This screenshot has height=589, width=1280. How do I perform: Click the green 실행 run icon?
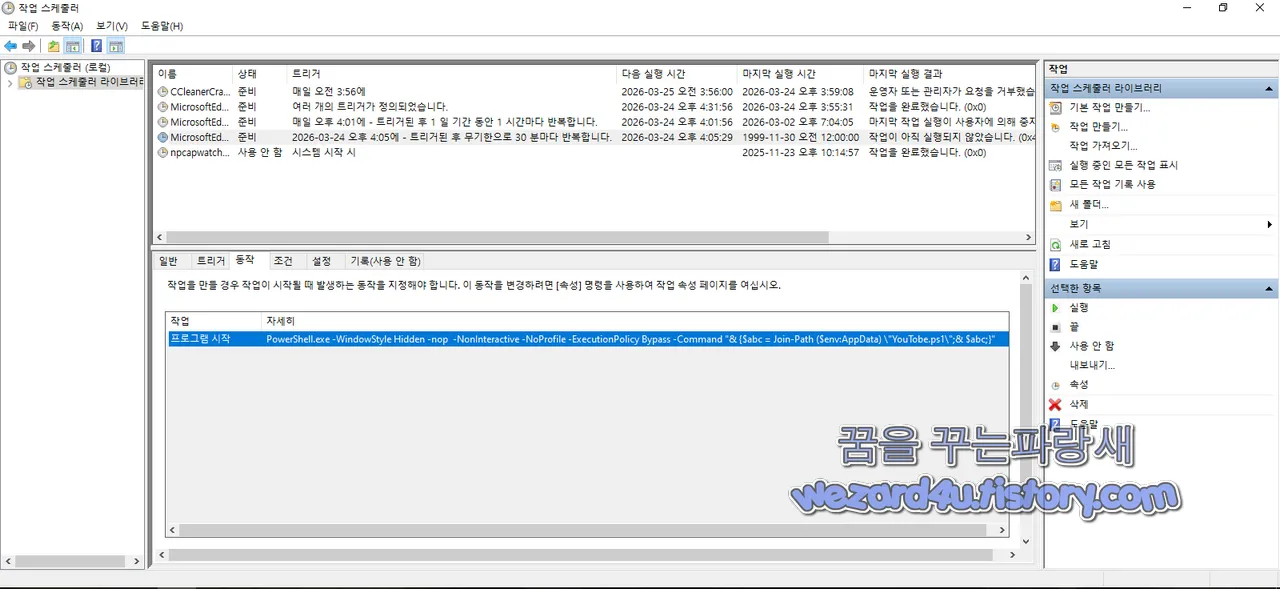(x=1055, y=307)
